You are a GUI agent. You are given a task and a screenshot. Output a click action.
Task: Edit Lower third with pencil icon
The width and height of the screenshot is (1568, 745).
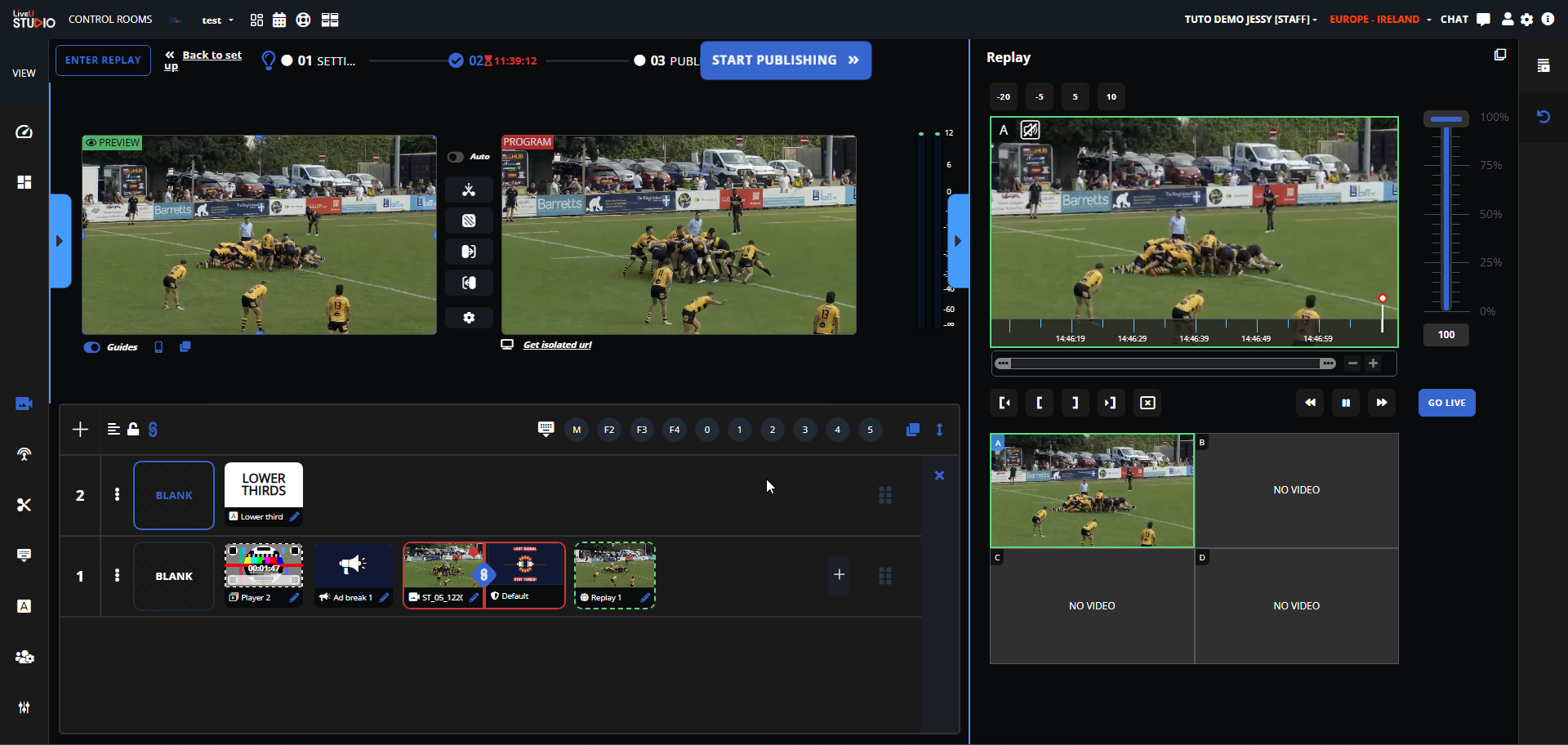(294, 517)
